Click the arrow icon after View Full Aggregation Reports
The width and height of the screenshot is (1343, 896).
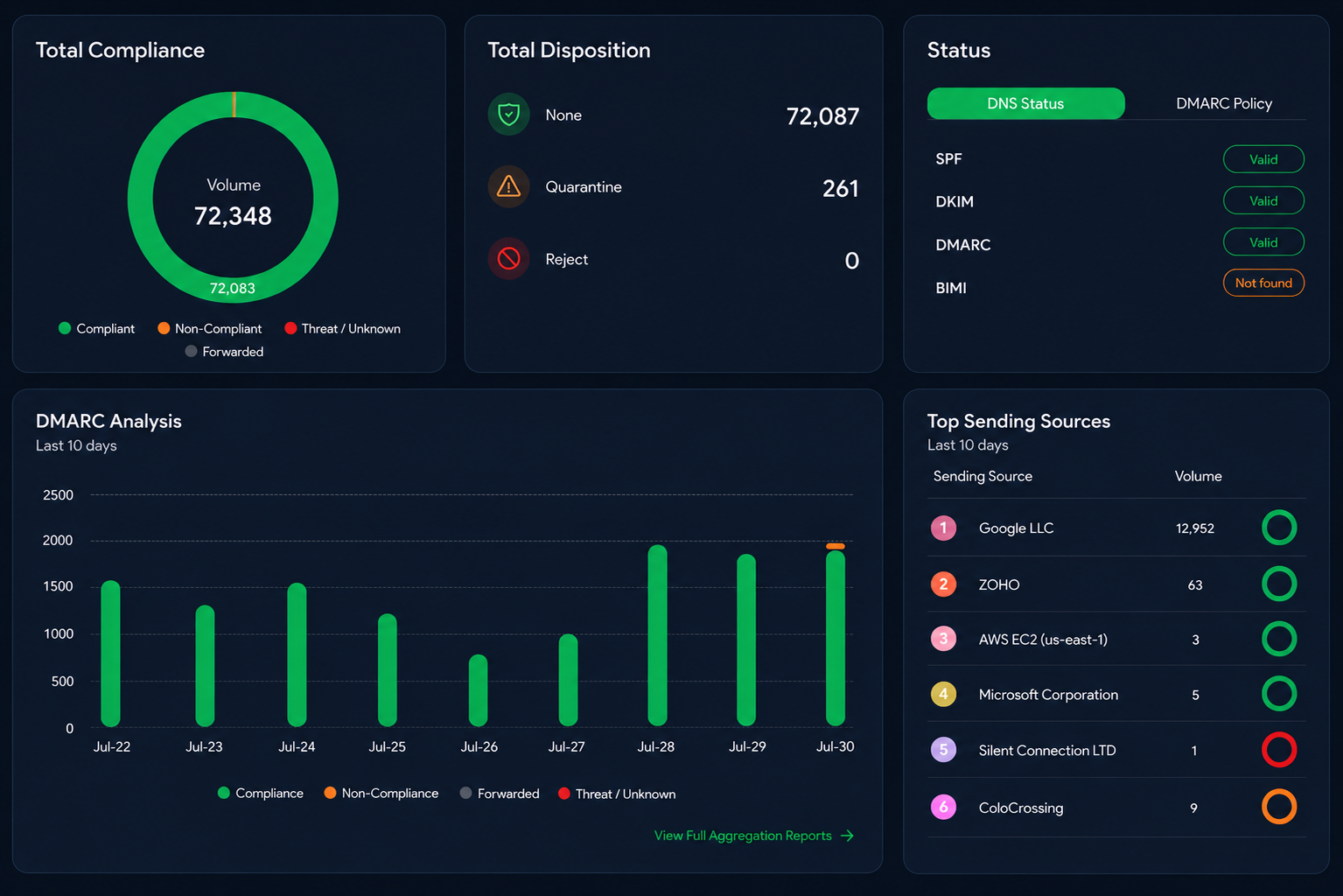[847, 836]
